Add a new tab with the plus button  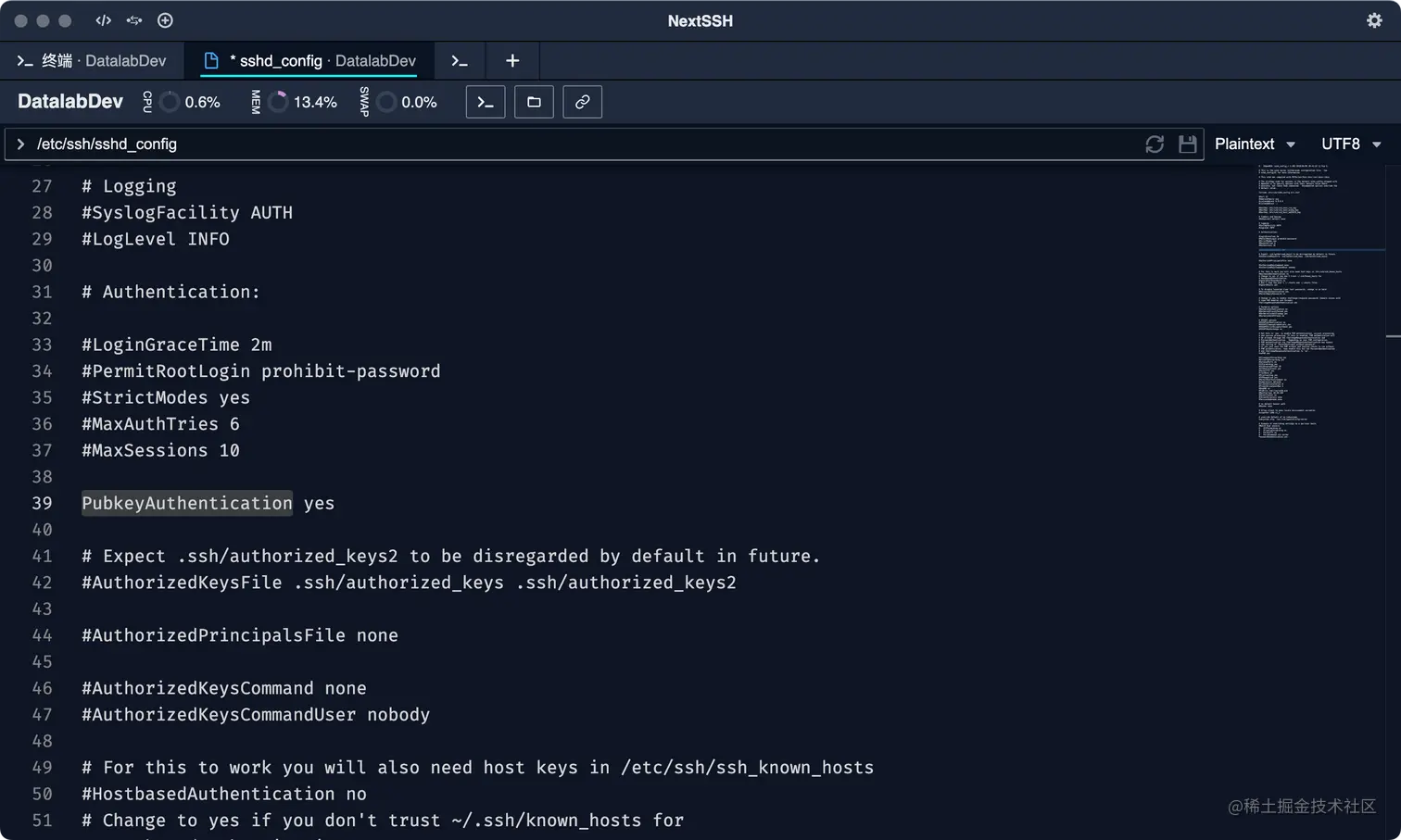(x=512, y=61)
